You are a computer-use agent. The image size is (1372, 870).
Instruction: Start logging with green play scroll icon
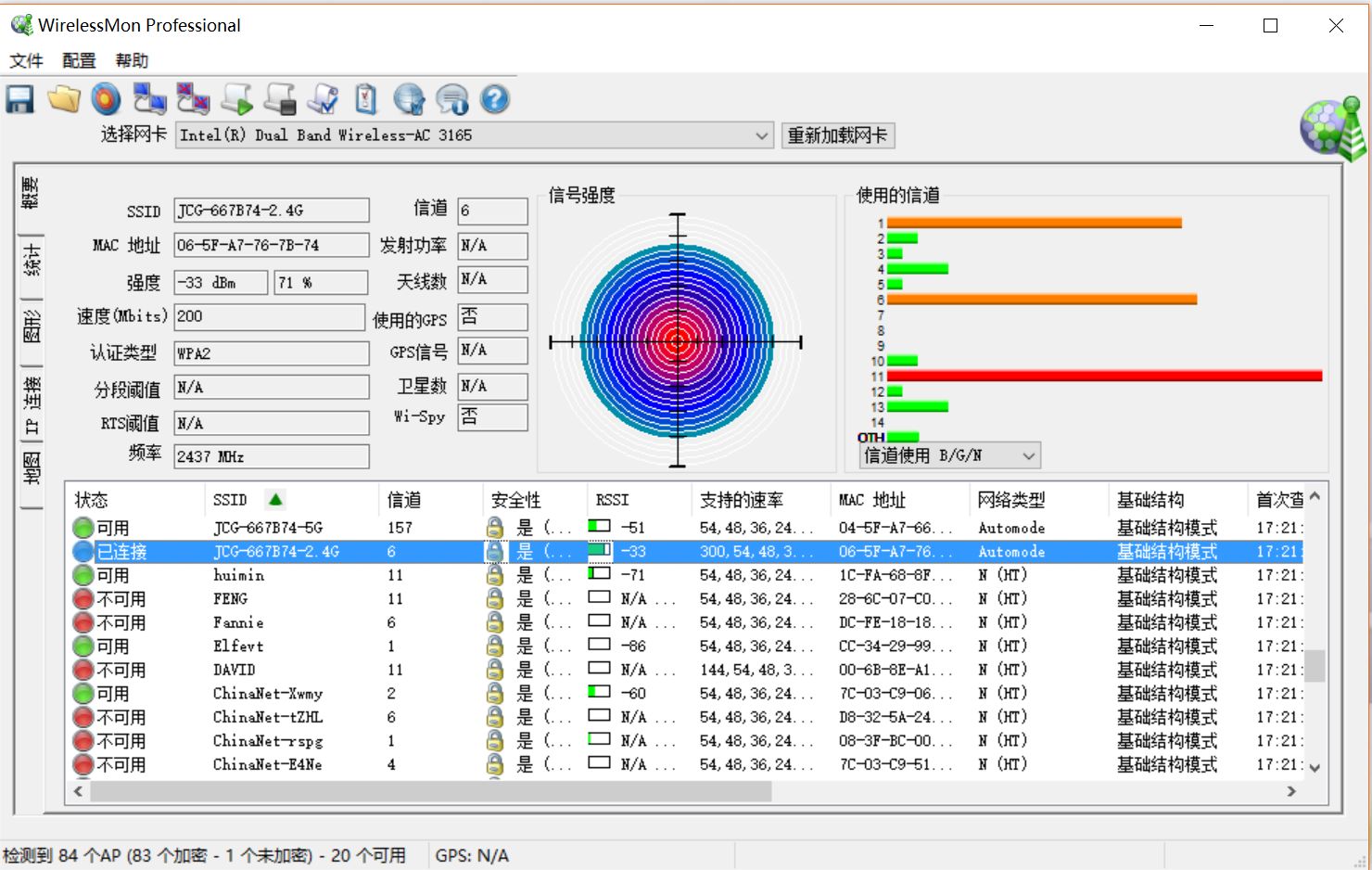[x=237, y=99]
